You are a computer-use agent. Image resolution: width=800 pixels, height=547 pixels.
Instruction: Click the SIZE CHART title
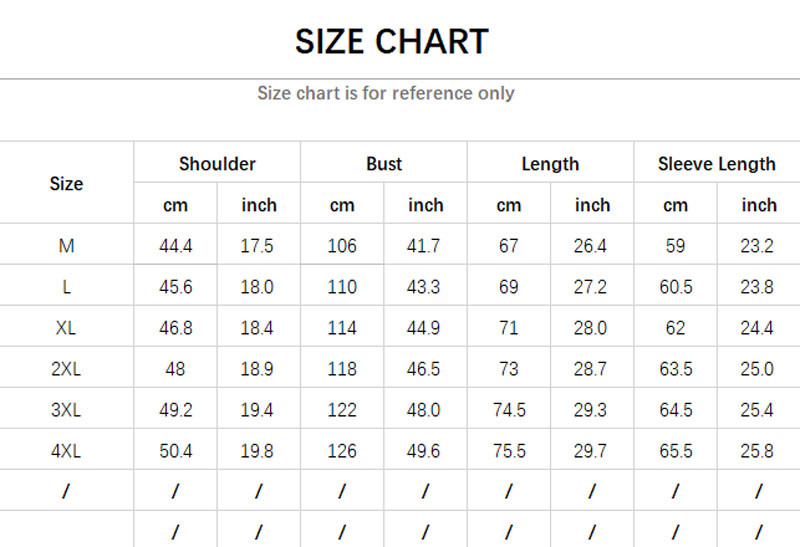(x=392, y=42)
